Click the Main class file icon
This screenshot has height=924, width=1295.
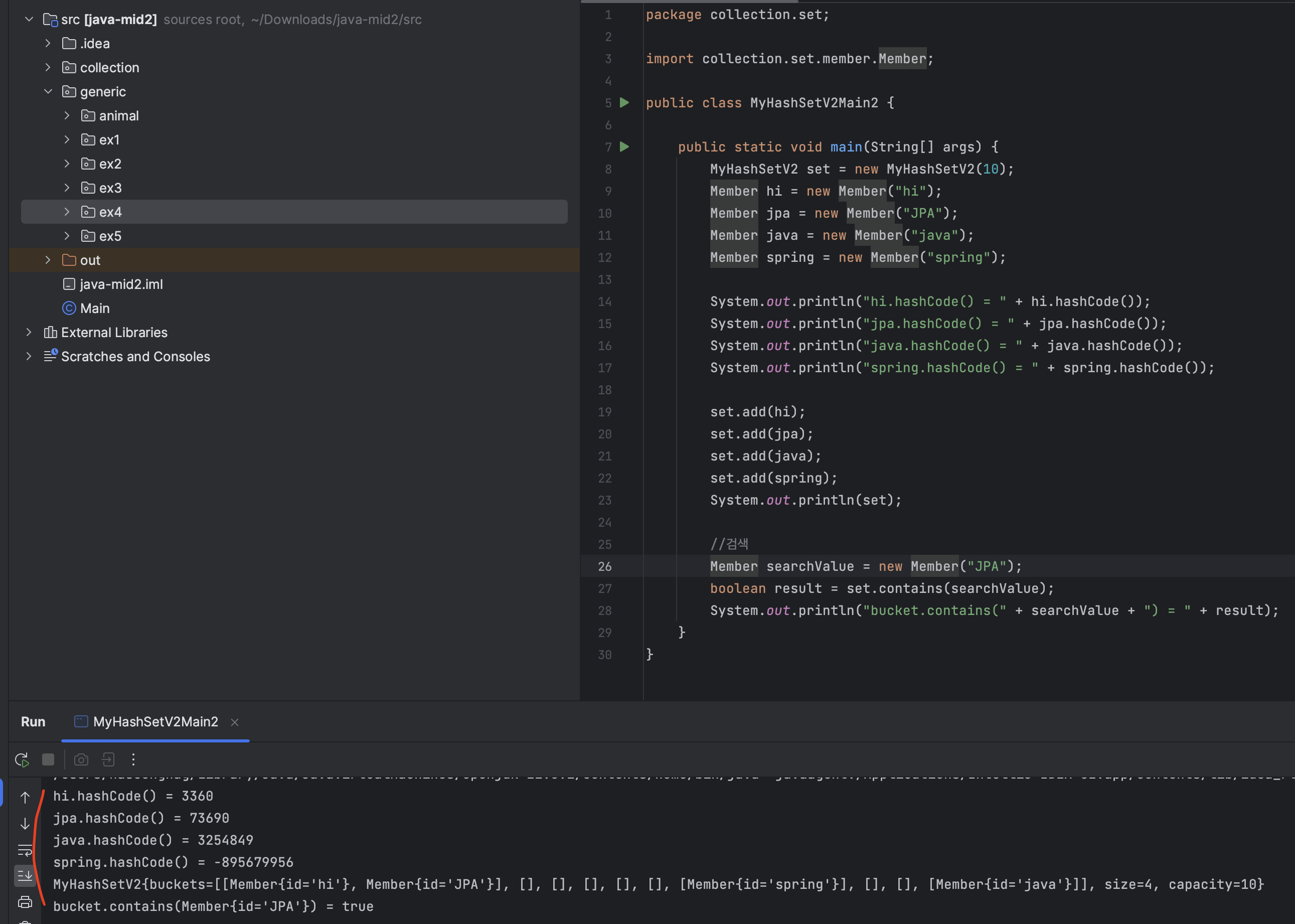click(69, 309)
